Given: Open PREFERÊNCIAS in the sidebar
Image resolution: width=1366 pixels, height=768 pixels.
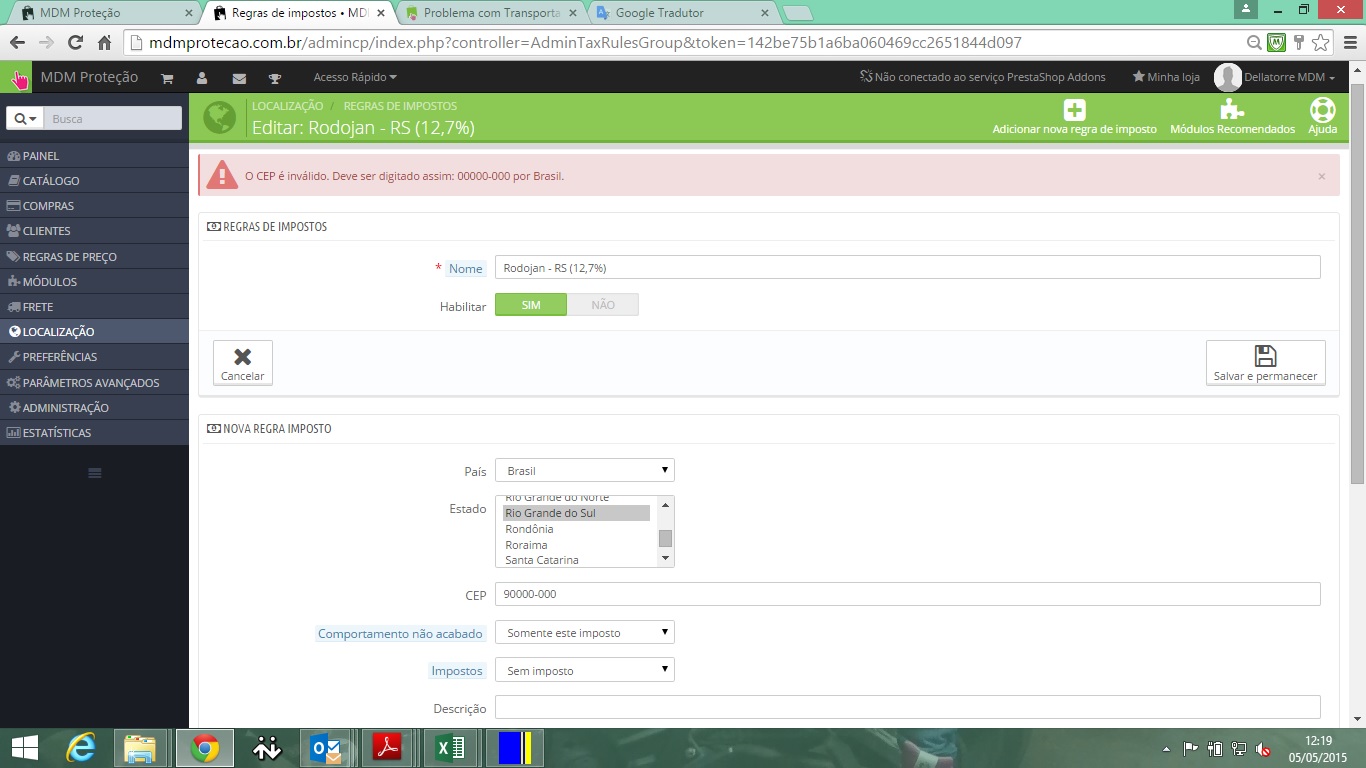Looking at the screenshot, I should (x=94, y=357).
